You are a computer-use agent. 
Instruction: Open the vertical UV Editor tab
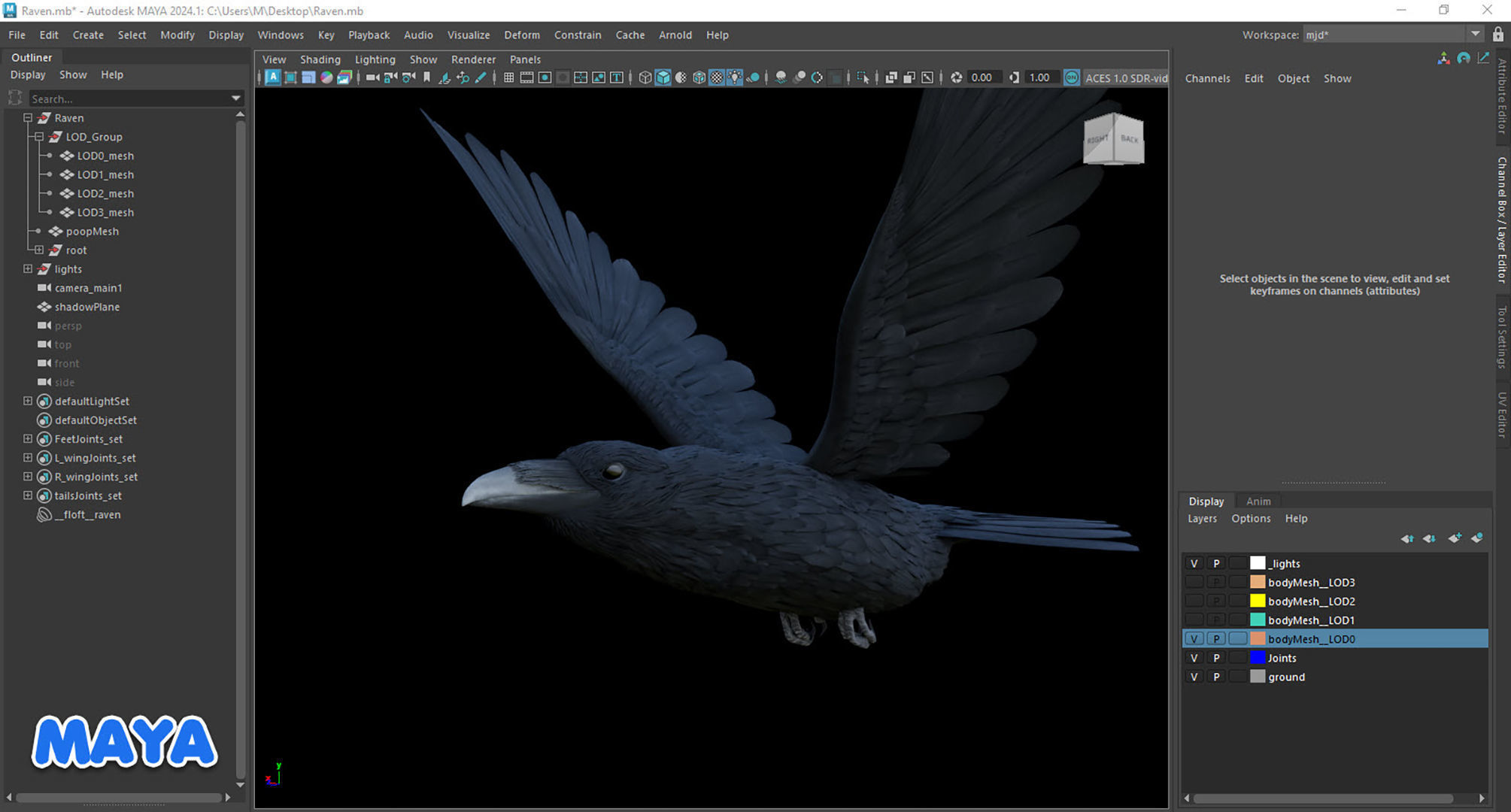(x=1501, y=414)
